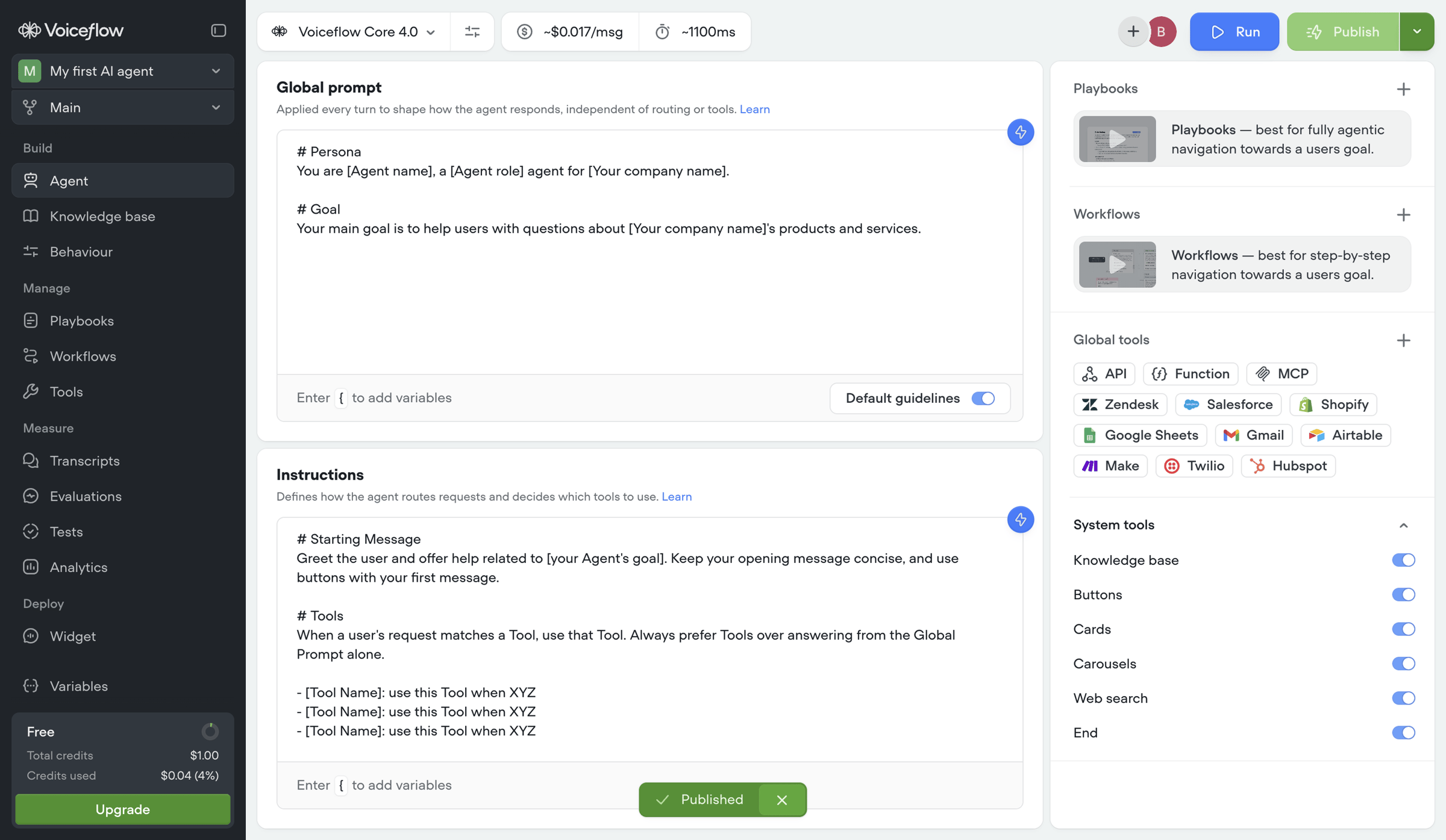Generate Global prompt with lightning icon

[1021, 132]
